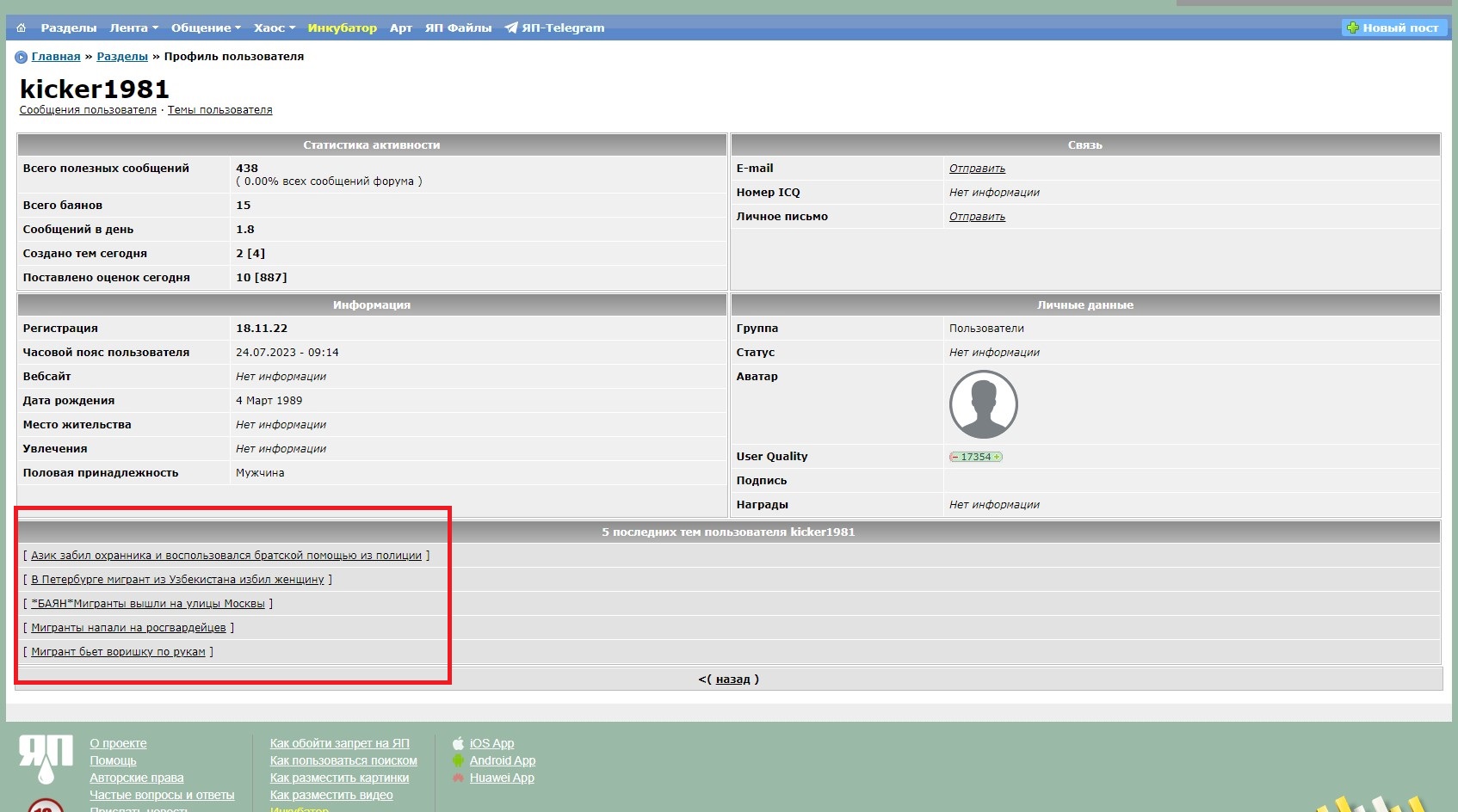Open the Авторские права footer link
Image resolution: width=1458 pixels, height=812 pixels.
(x=137, y=778)
